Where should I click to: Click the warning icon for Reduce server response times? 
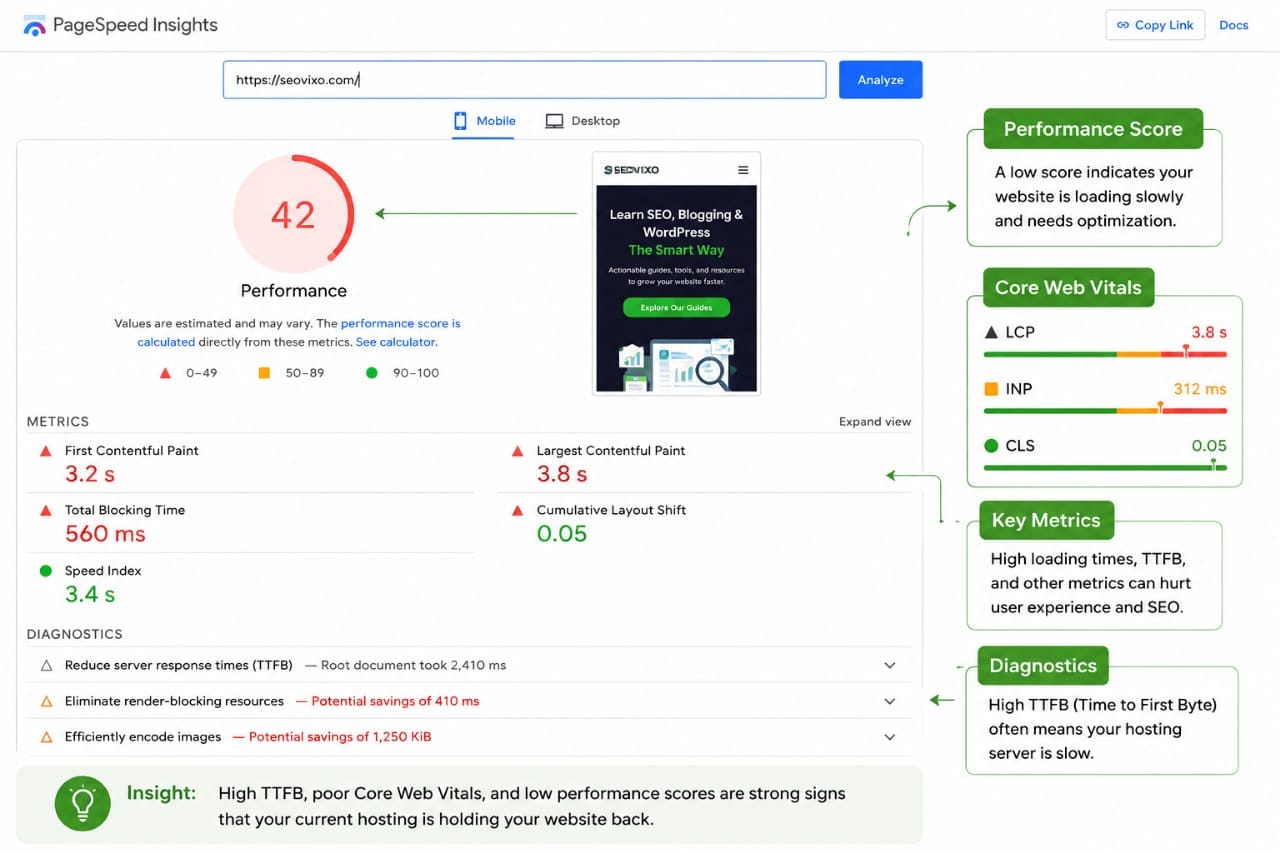coord(46,665)
